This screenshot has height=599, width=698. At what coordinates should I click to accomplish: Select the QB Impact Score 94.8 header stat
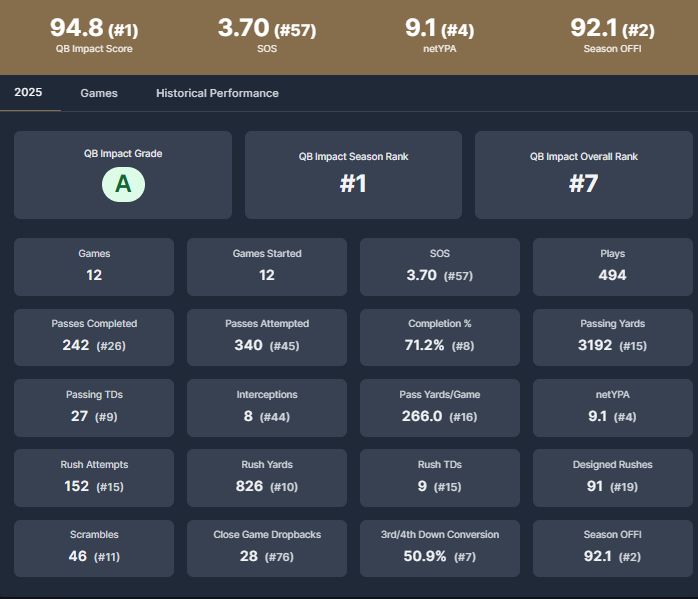[94, 33]
